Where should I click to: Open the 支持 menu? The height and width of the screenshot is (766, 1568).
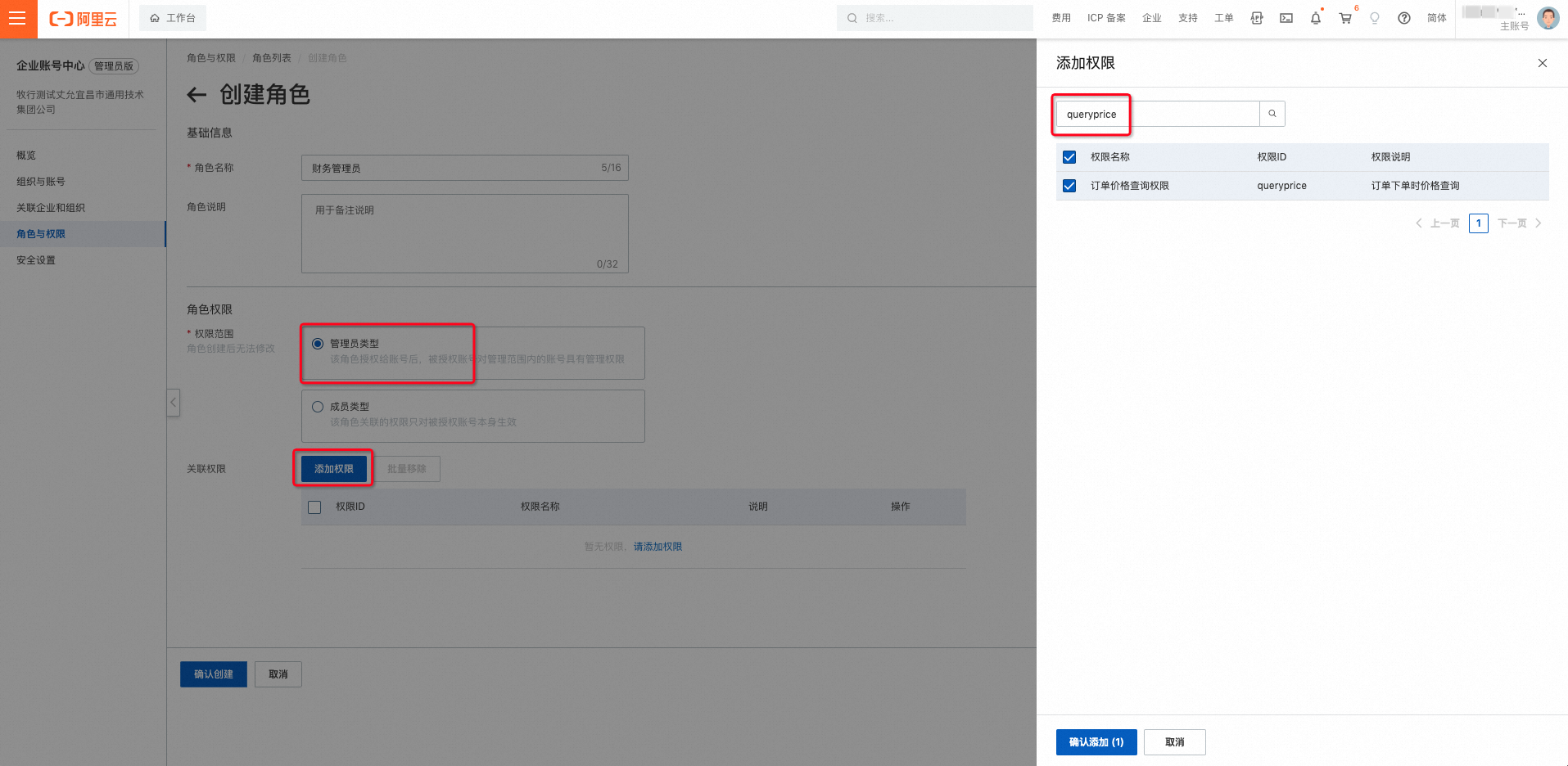(1188, 18)
